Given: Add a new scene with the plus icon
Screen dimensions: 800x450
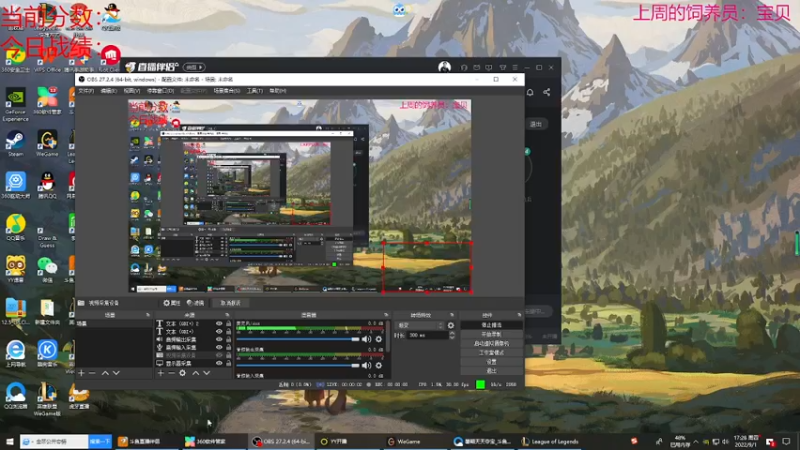Looking at the screenshot, I should tap(81, 373).
